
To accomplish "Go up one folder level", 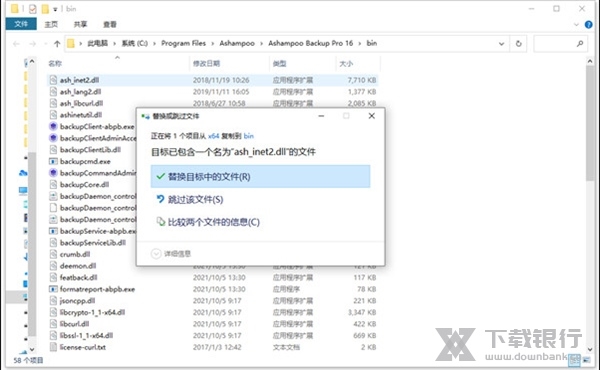I will 57,44.
